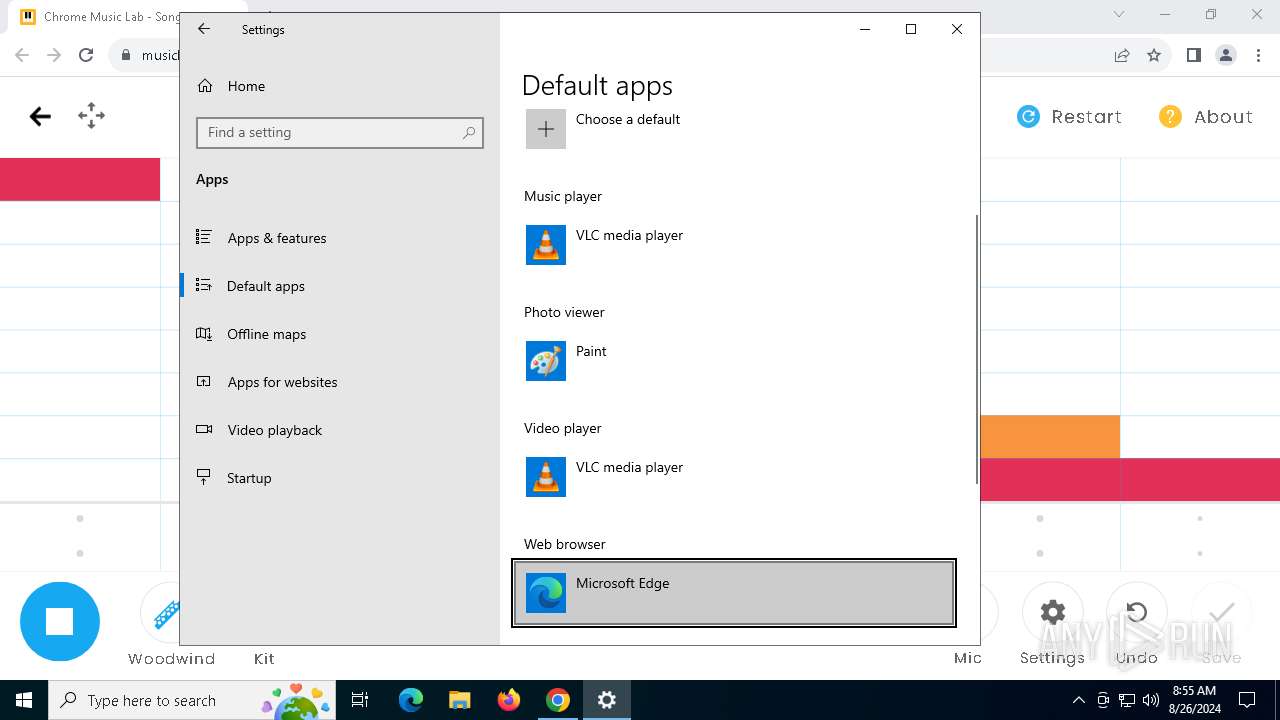Switch to Chrome from taskbar

(558, 700)
